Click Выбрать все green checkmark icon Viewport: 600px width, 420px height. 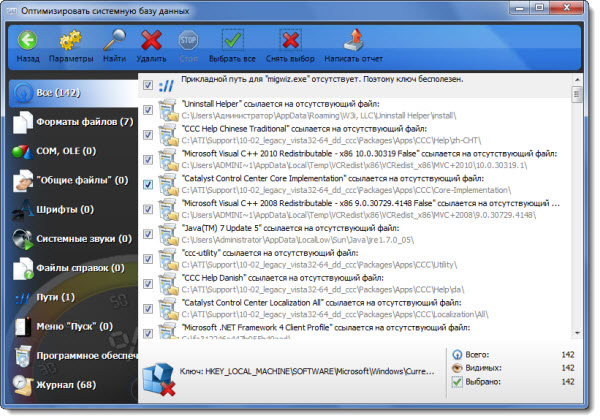point(233,41)
